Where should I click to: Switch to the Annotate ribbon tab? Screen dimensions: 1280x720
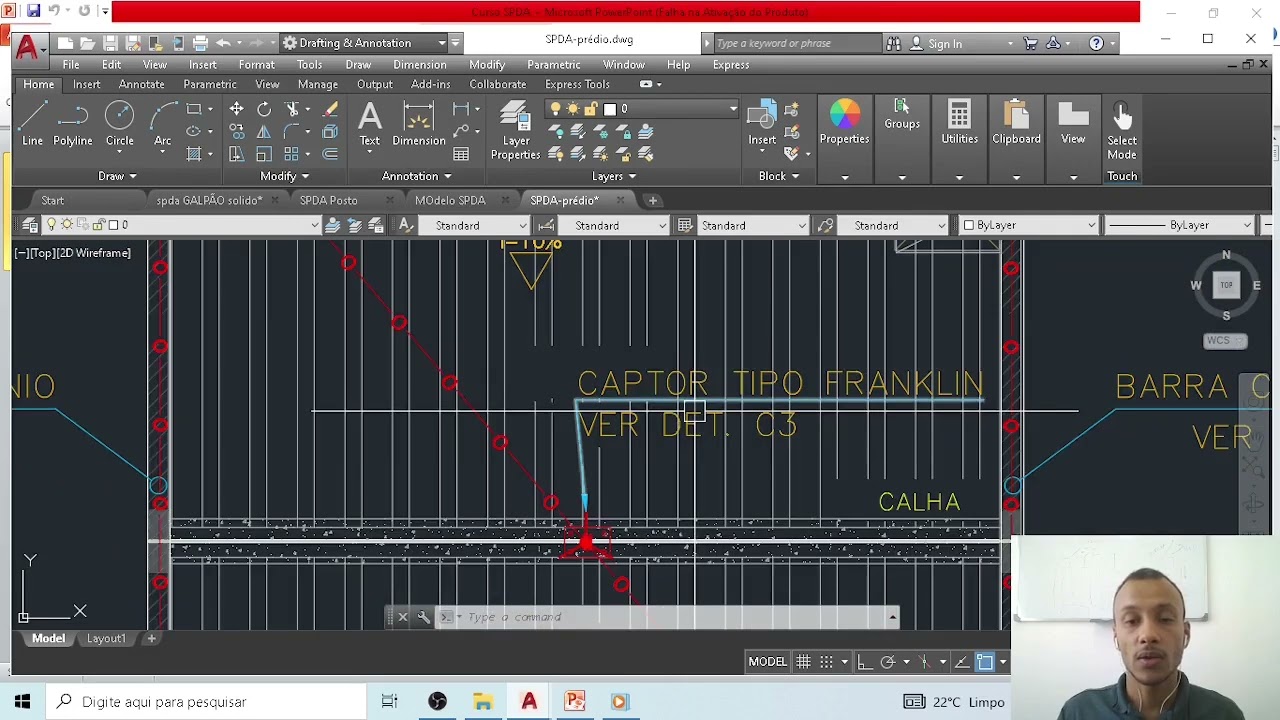tap(141, 85)
